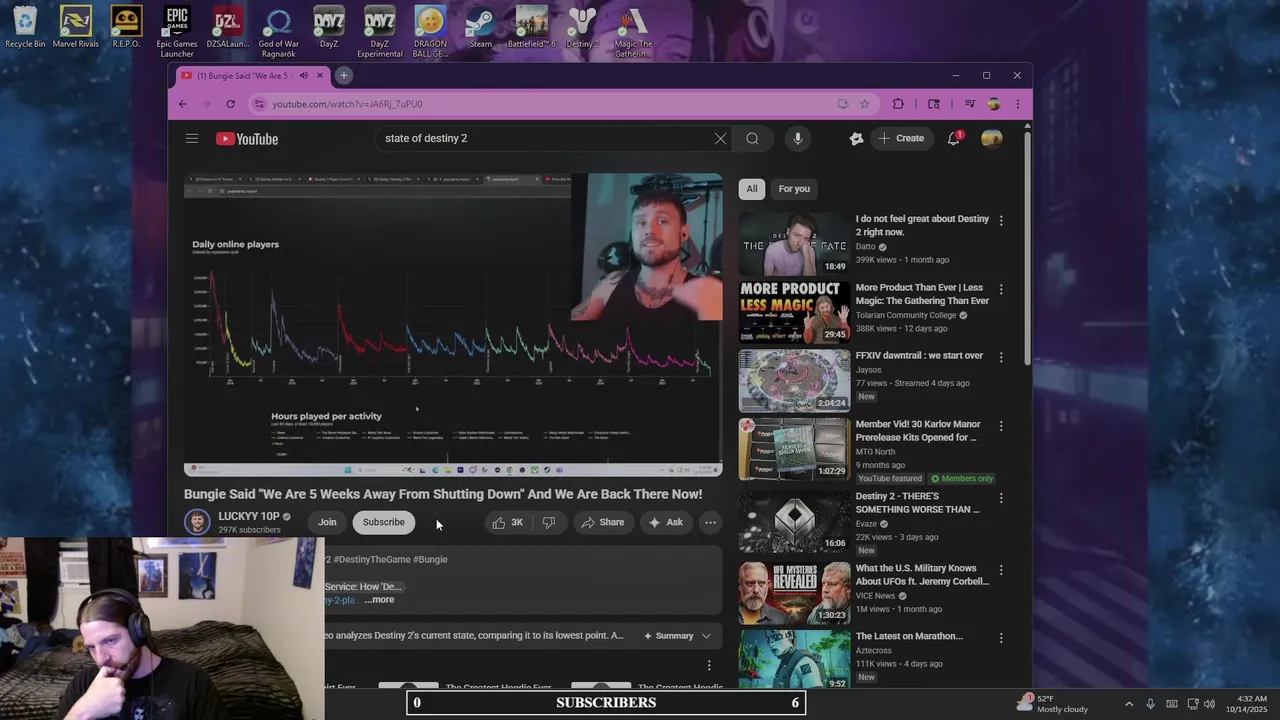Open options for FFXIV dawntrail video

click(x=1001, y=357)
